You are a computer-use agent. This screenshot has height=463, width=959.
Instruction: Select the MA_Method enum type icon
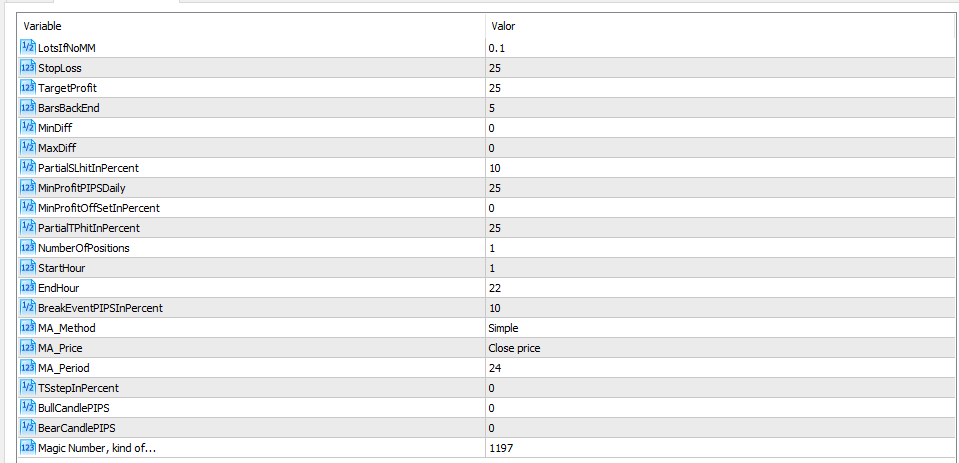pos(28,328)
